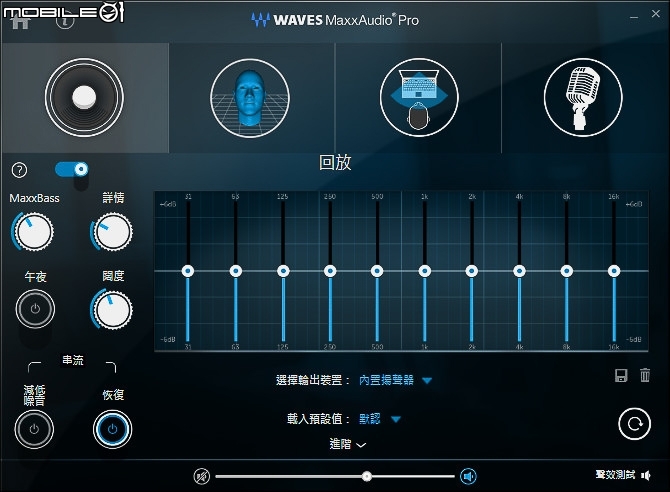Click the 250 Hz equalizer slider handle
Screen dimensions: 670x492
(330, 271)
